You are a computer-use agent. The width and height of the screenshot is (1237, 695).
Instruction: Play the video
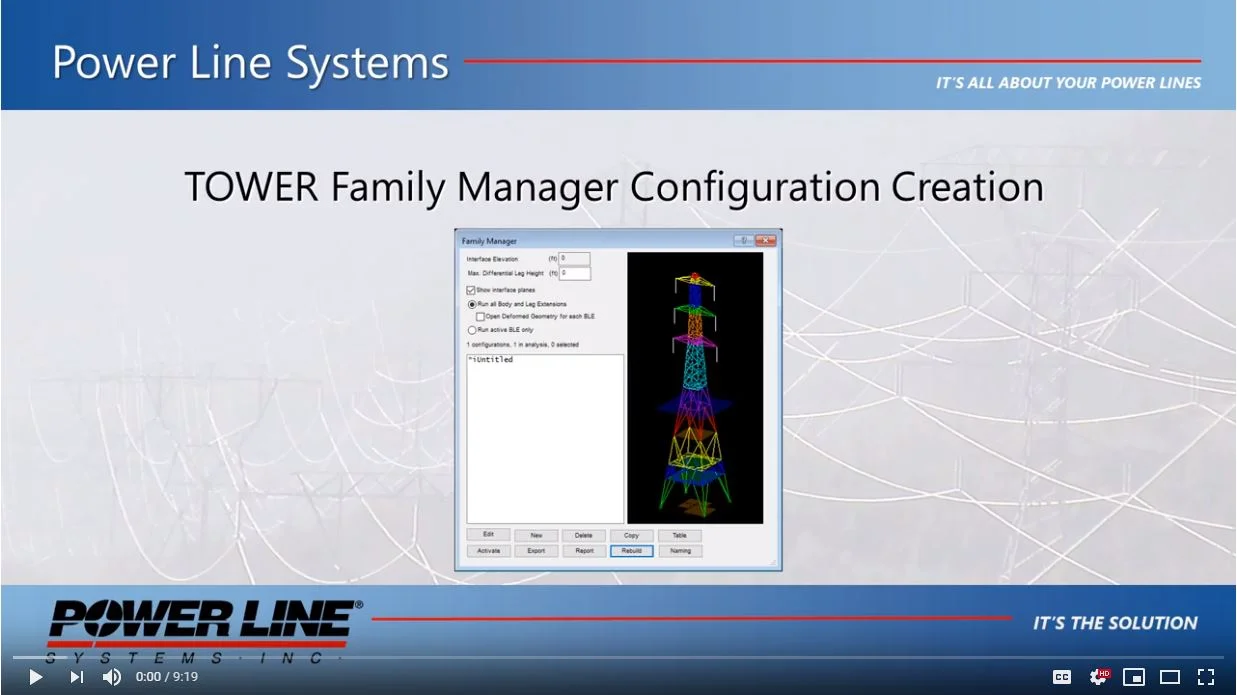tap(35, 677)
